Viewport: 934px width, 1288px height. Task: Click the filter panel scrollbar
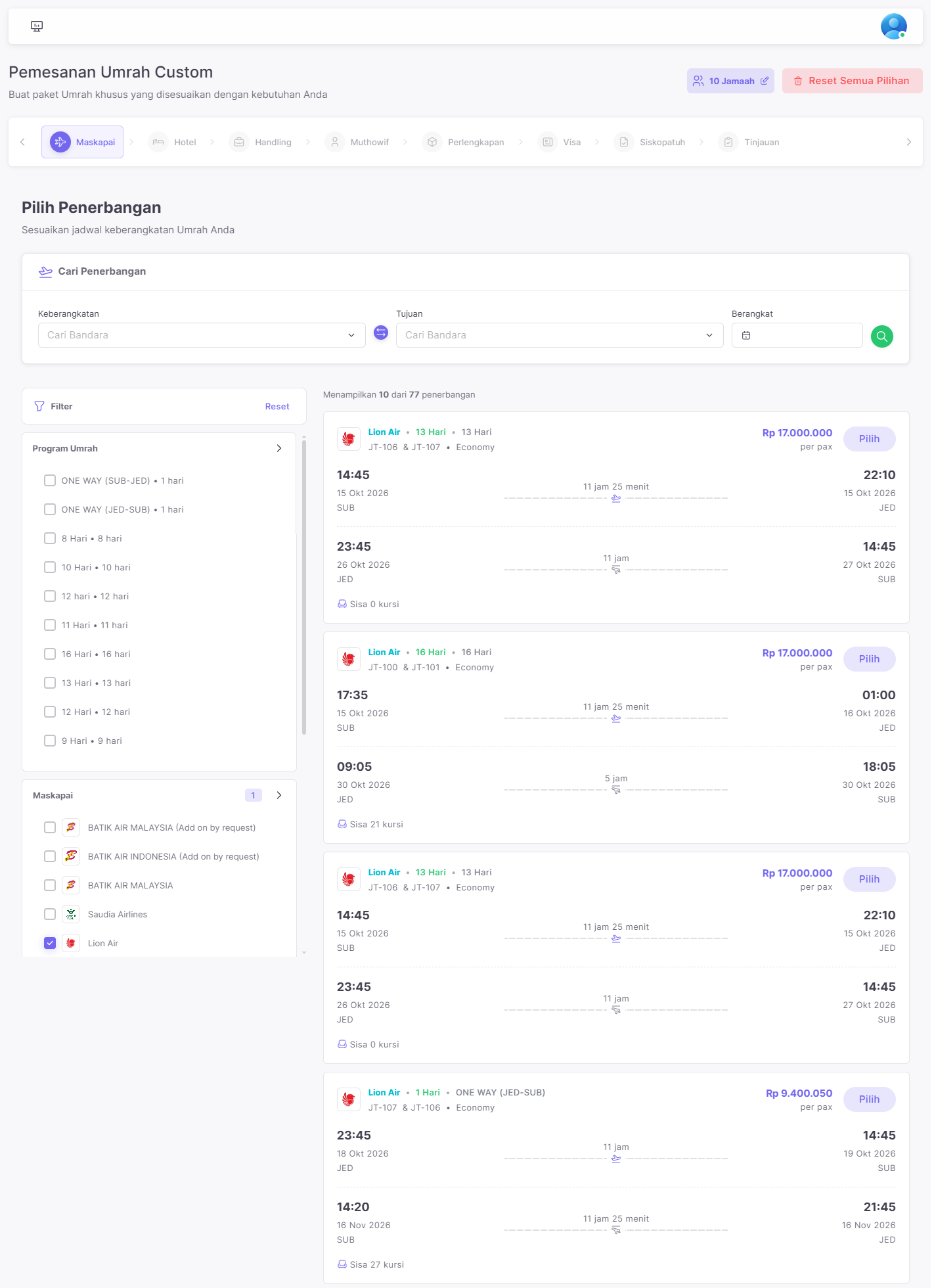pos(304,587)
